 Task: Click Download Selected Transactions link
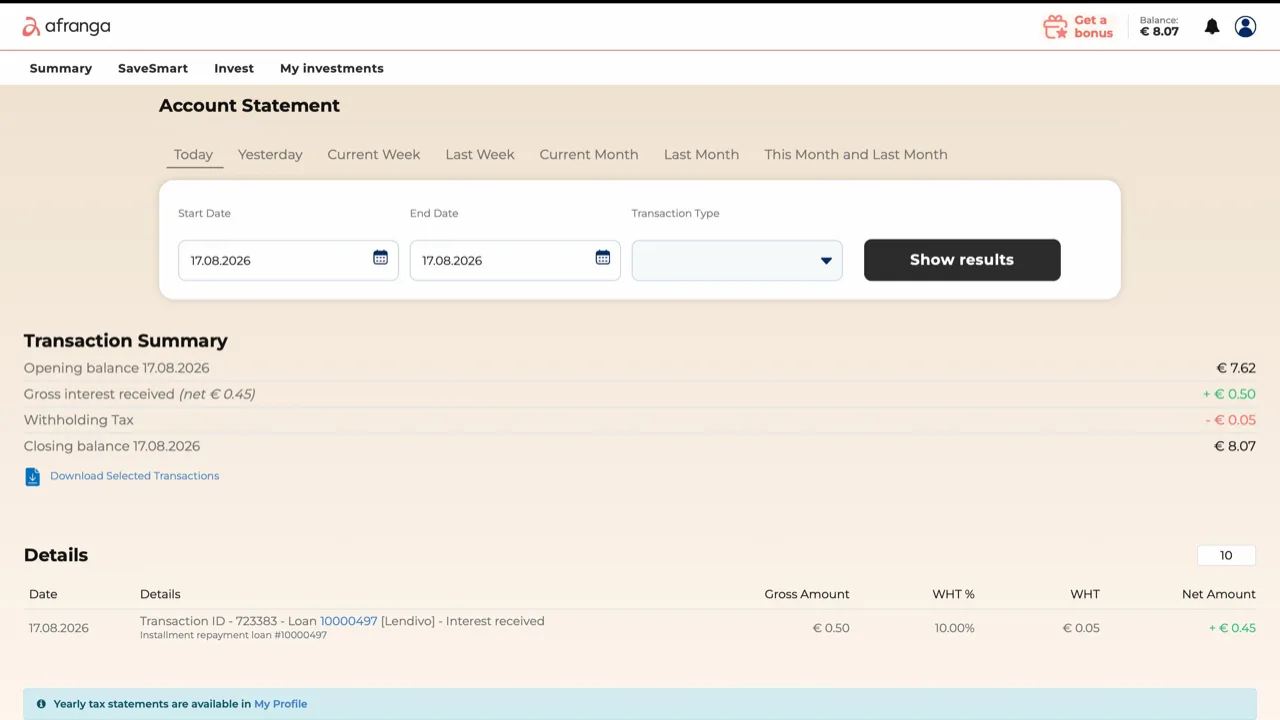(135, 476)
